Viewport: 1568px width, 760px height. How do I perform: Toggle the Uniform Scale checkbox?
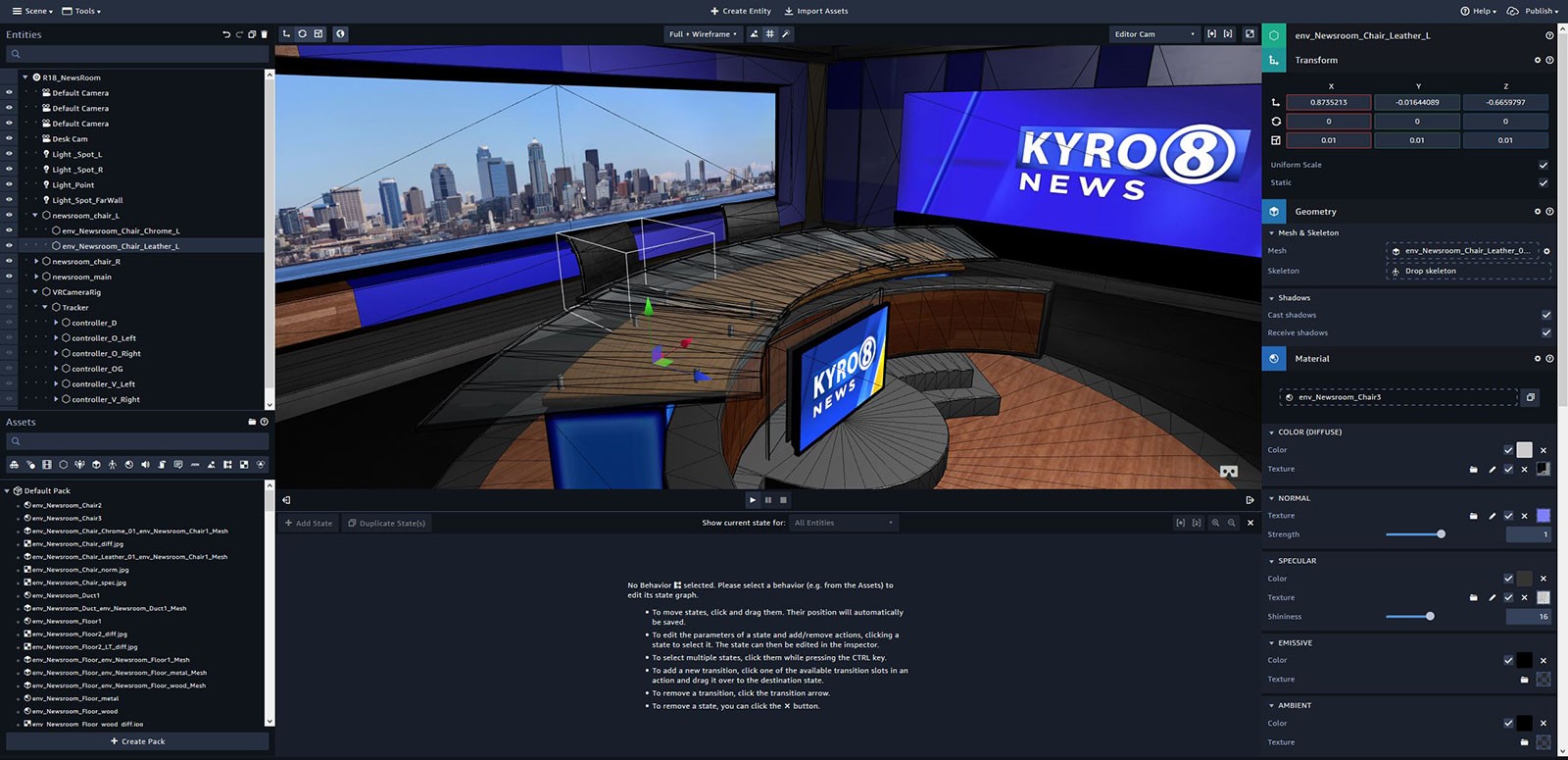click(x=1543, y=165)
